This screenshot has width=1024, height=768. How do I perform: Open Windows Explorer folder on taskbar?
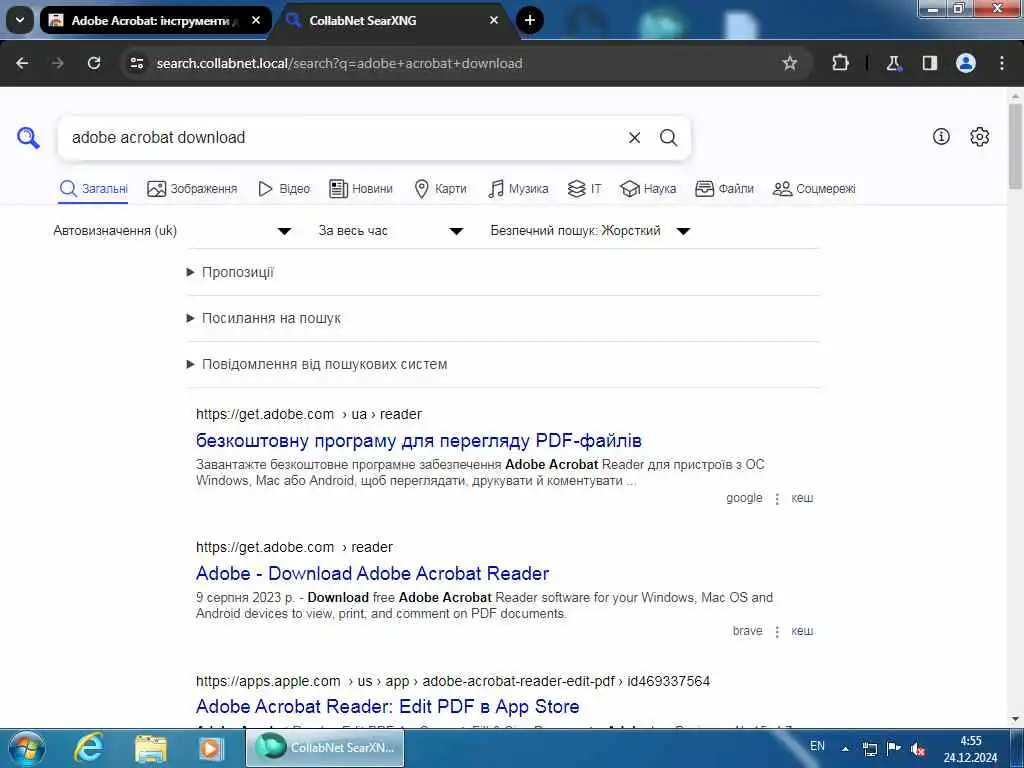point(151,748)
